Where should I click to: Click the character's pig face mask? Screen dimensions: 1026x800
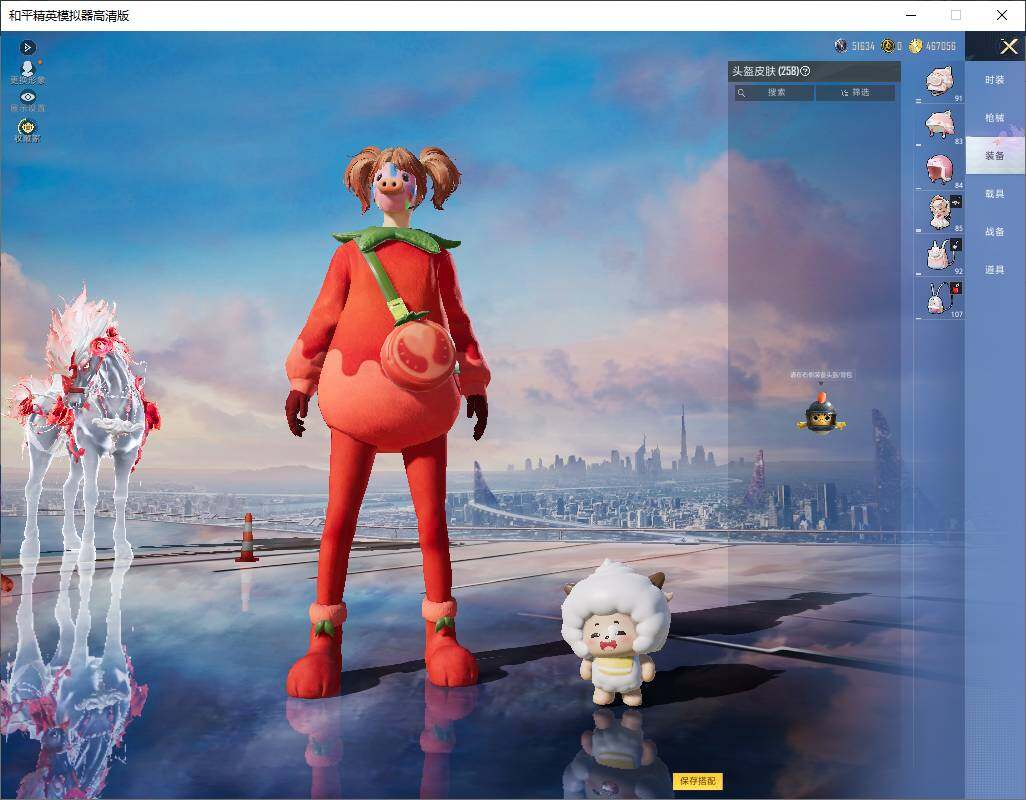click(x=393, y=188)
